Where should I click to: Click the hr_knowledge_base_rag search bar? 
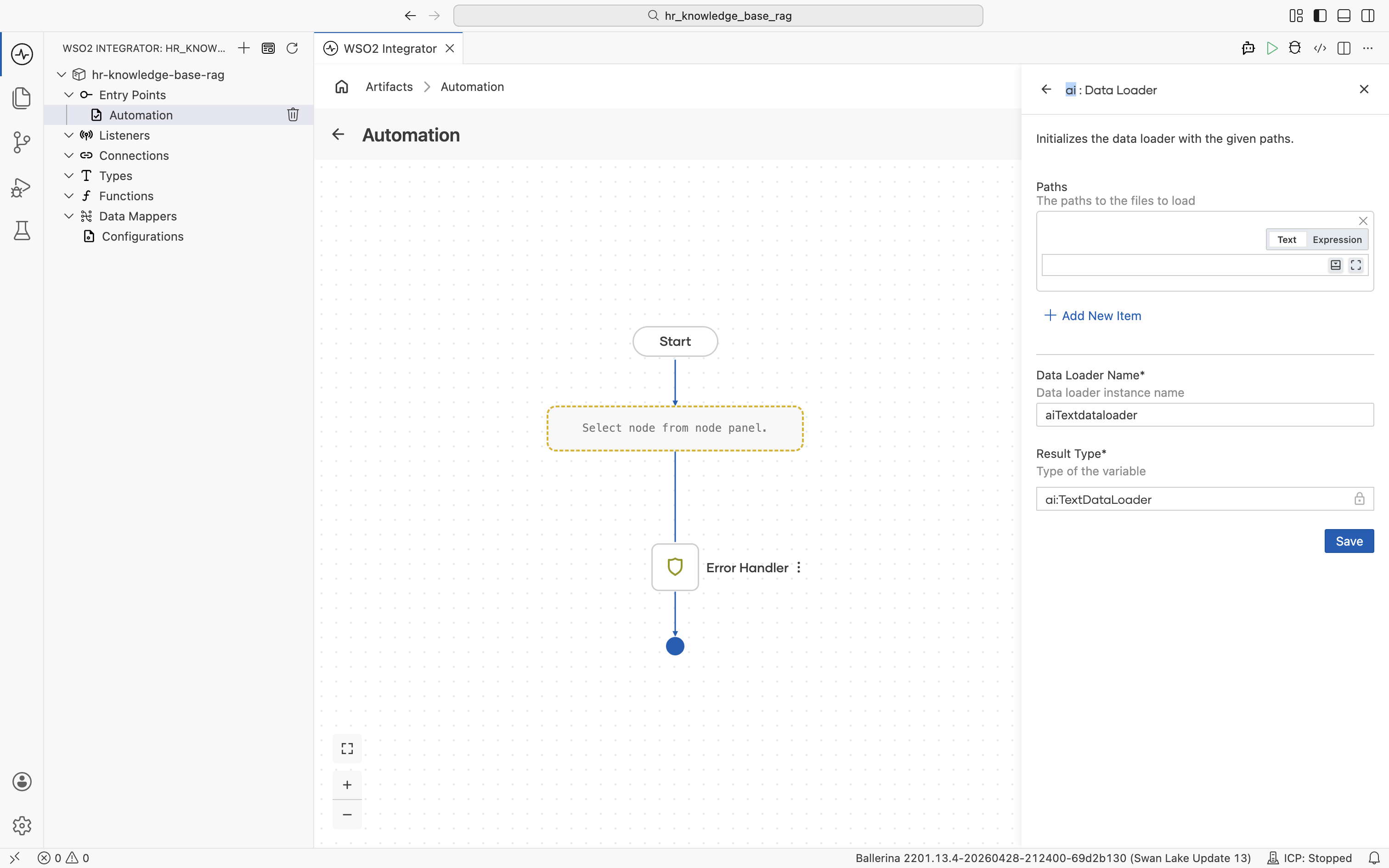pyautogui.click(x=718, y=16)
